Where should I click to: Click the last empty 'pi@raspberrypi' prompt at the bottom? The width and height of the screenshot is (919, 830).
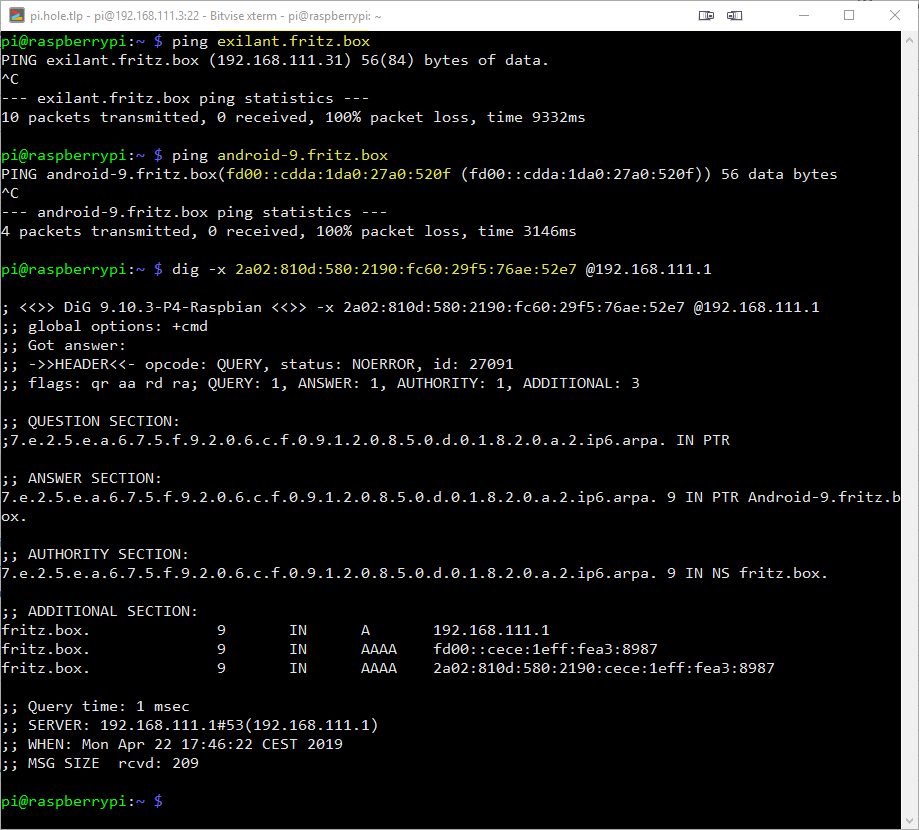coord(82,801)
